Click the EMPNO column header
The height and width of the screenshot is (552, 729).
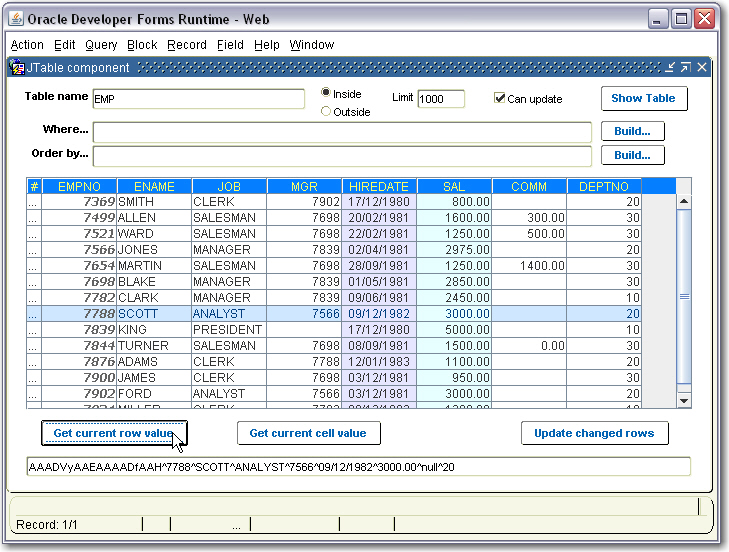click(80, 186)
